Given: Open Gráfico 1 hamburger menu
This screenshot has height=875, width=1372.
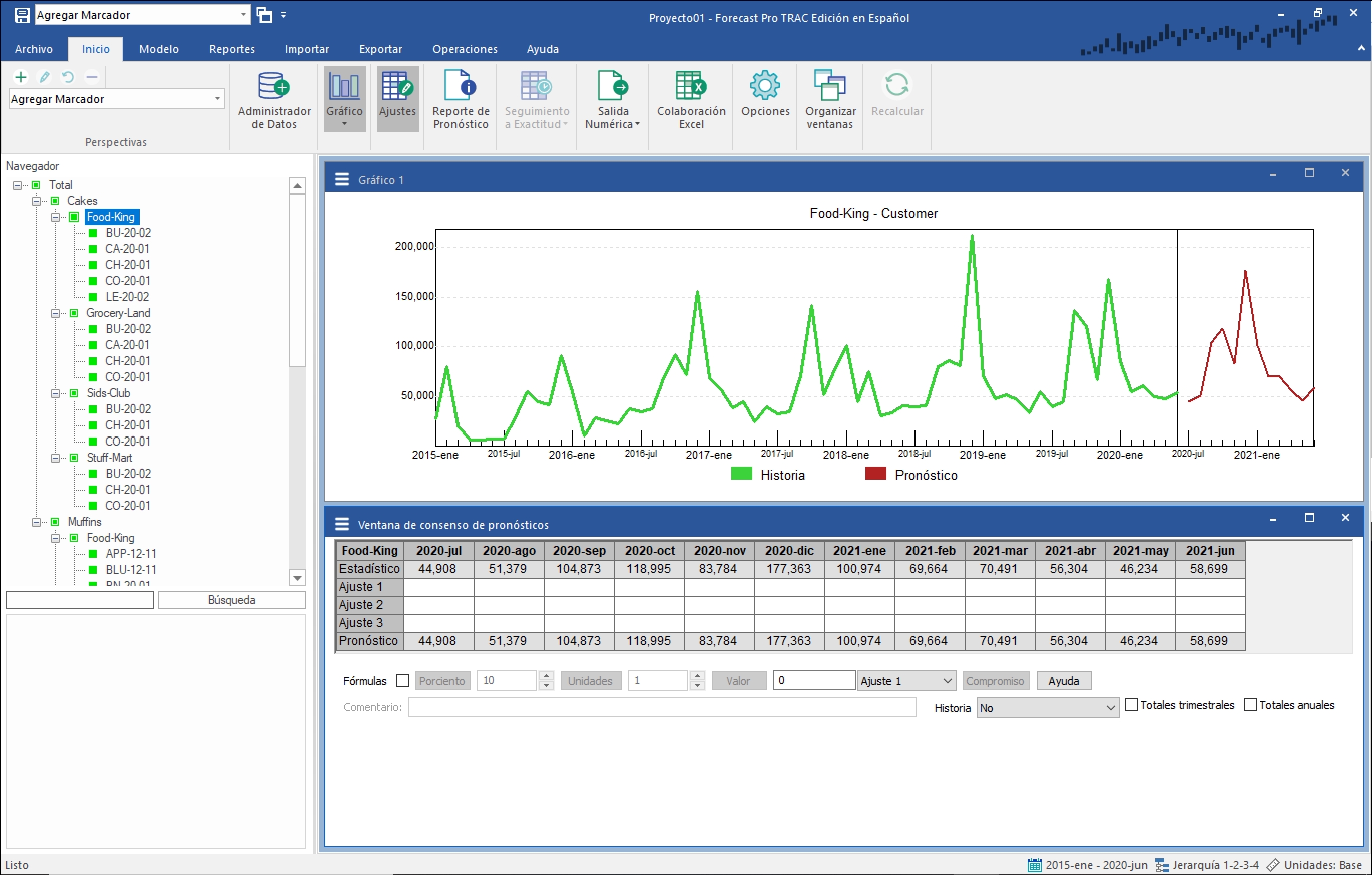Looking at the screenshot, I should [342, 179].
